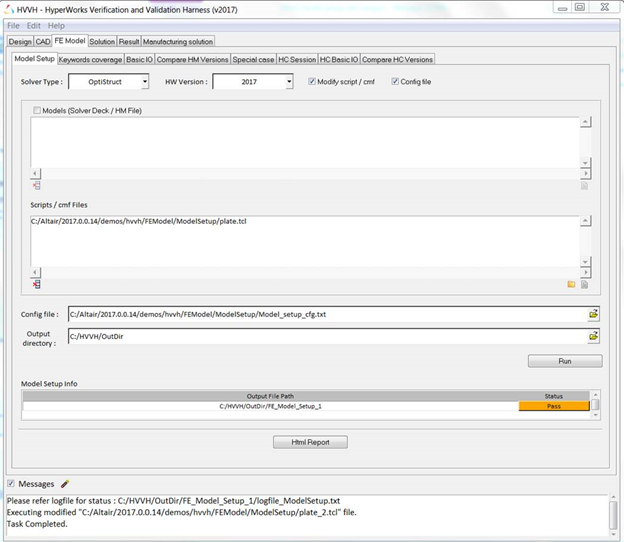The width and height of the screenshot is (624, 542).
Task: Open the File menu
Action: pyautogui.click(x=13, y=26)
